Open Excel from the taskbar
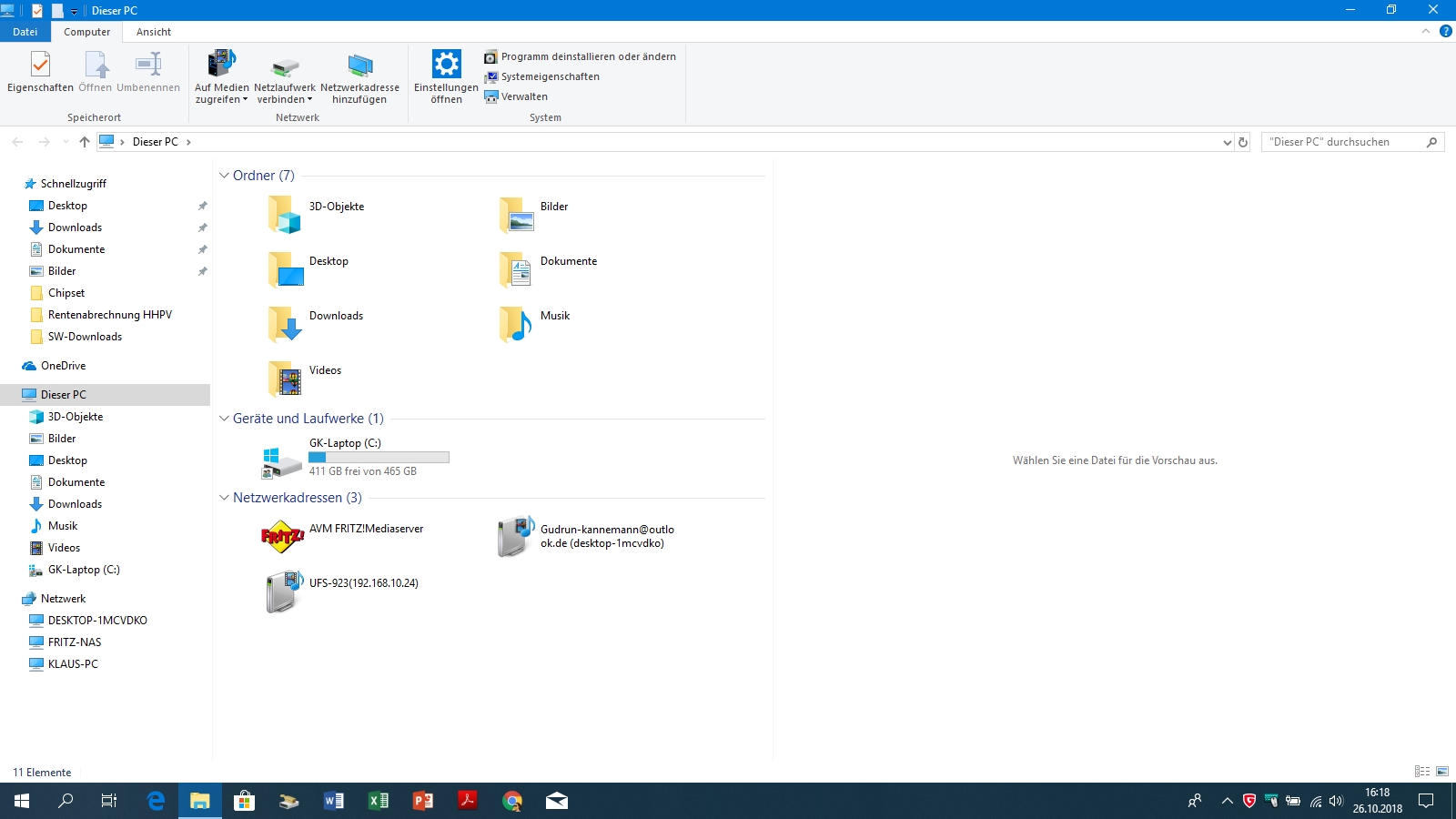Image resolution: width=1456 pixels, height=819 pixels. point(379,801)
